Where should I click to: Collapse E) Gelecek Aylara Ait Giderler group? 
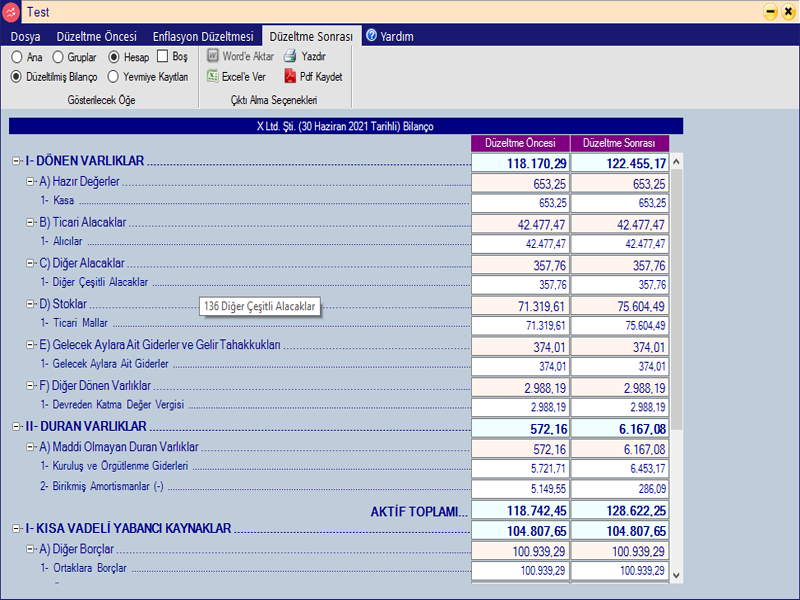click(30, 345)
